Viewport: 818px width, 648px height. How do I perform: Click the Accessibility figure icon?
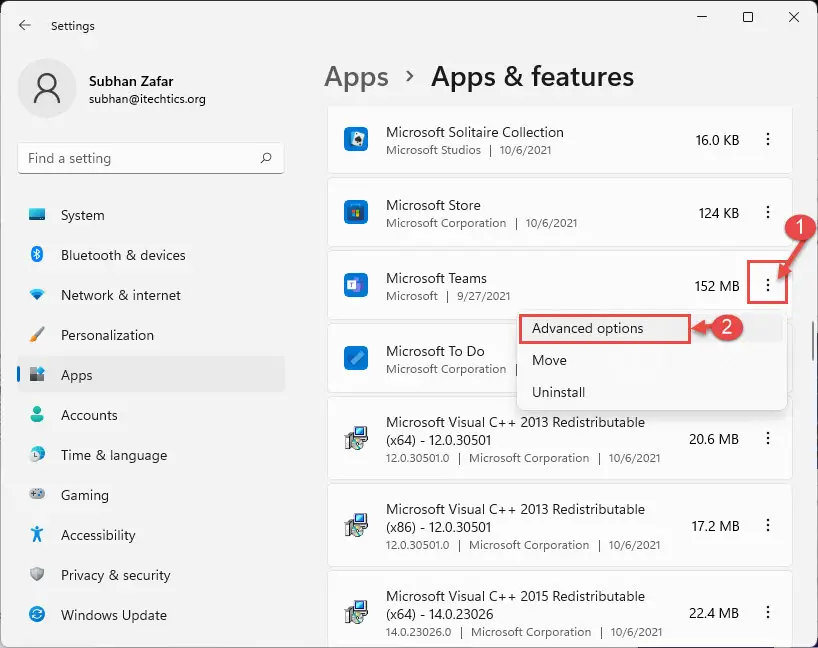pos(37,534)
